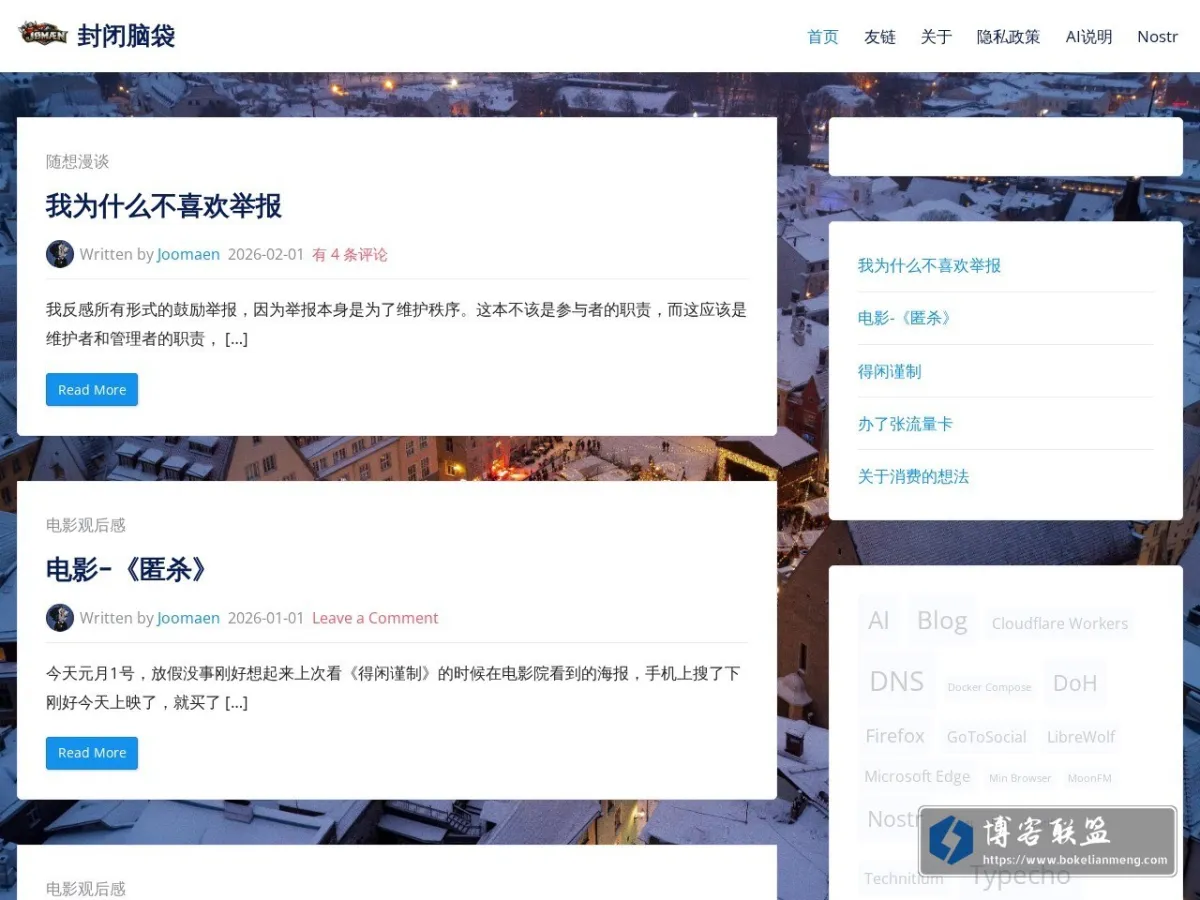Click excerpt text starting 我反感所有形式的鼓励举报

click(396, 324)
